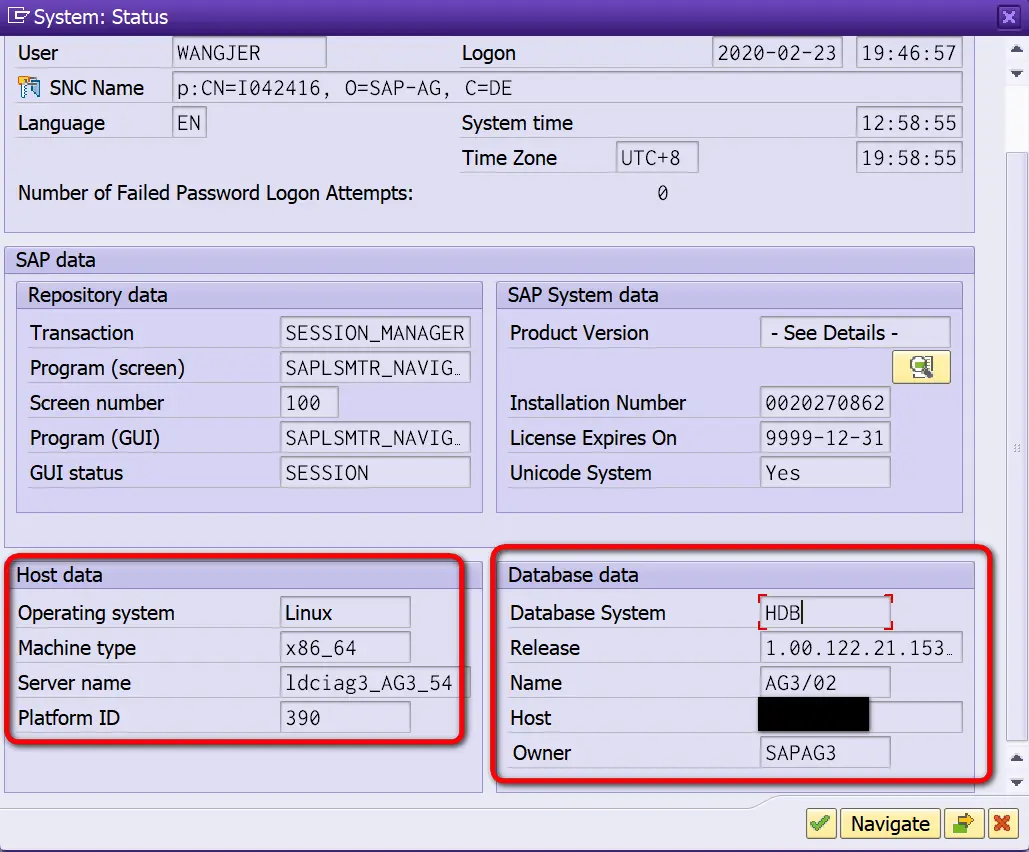The image size is (1029, 852).
Task: Click the Server name ldciag3_AG3_54 field
Action: tap(375, 683)
